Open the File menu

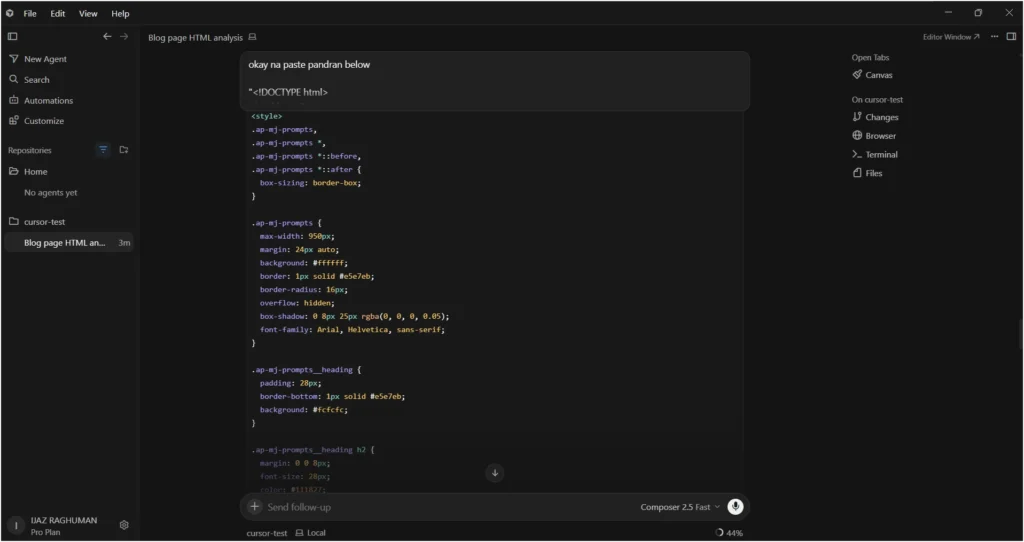coord(30,14)
